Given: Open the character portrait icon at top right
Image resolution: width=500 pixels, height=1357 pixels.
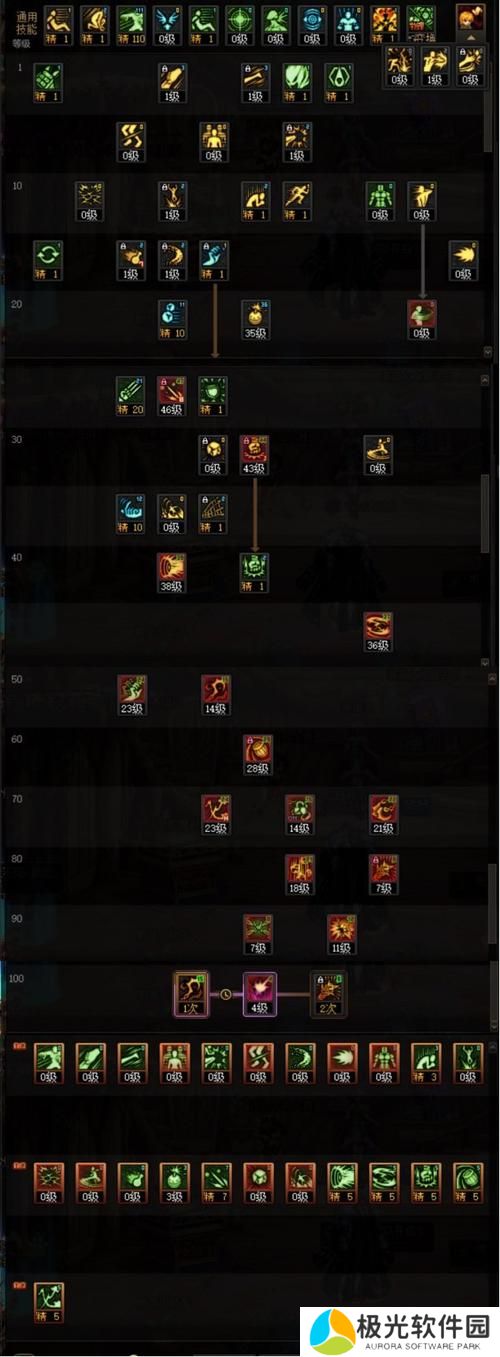Looking at the screenshot, I should (469, 15).
